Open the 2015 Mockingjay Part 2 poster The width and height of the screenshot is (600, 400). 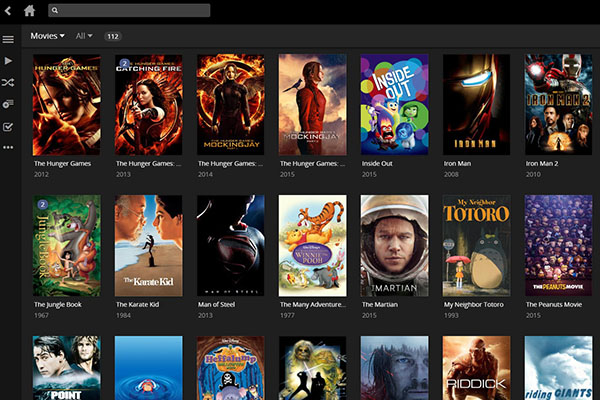[313, 105]
